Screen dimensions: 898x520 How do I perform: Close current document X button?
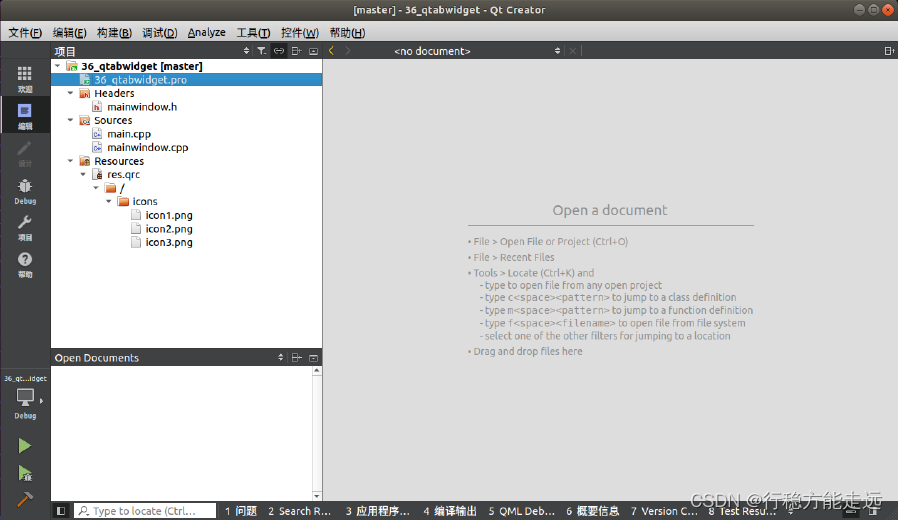[572, 51]
